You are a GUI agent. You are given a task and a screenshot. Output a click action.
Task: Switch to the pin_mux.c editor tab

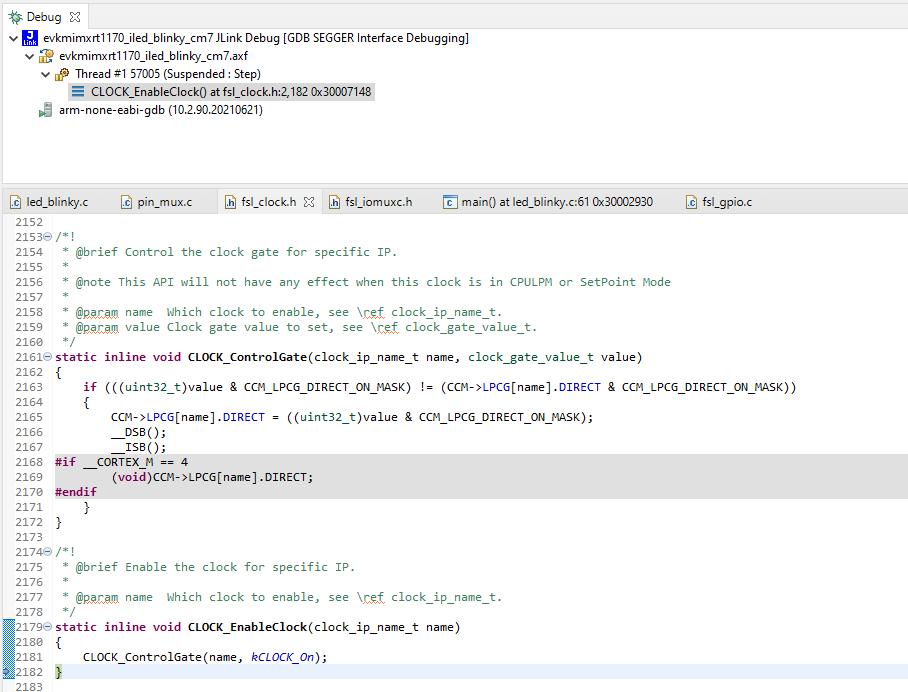[155, 201]
